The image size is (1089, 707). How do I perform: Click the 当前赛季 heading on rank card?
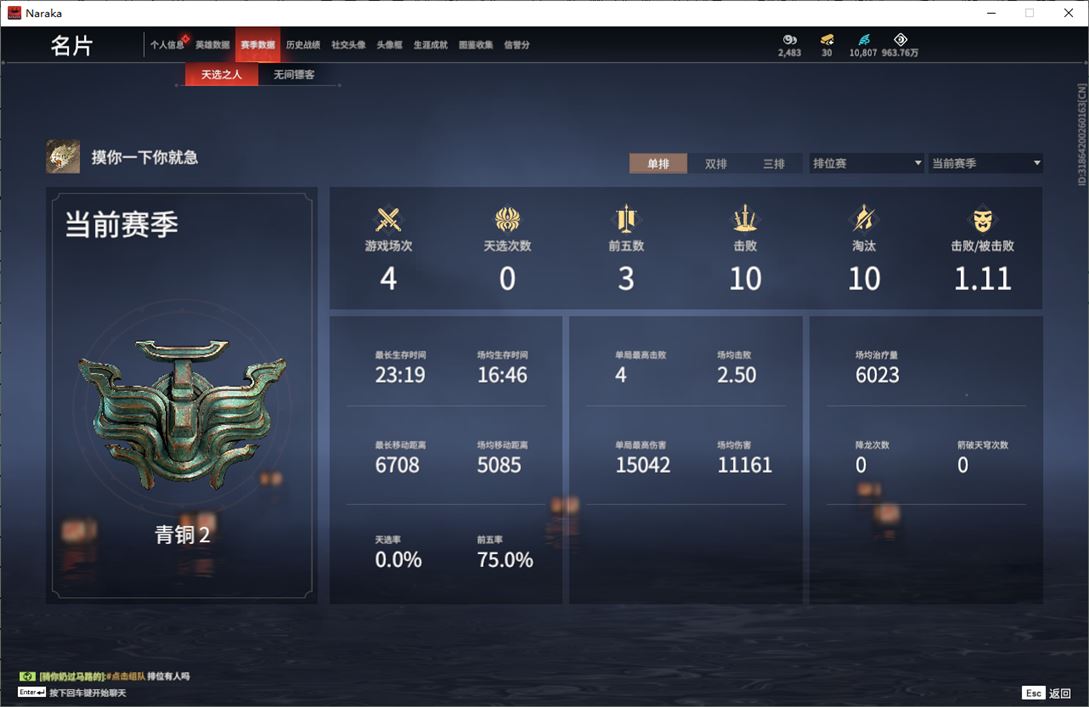pos(122,224)
